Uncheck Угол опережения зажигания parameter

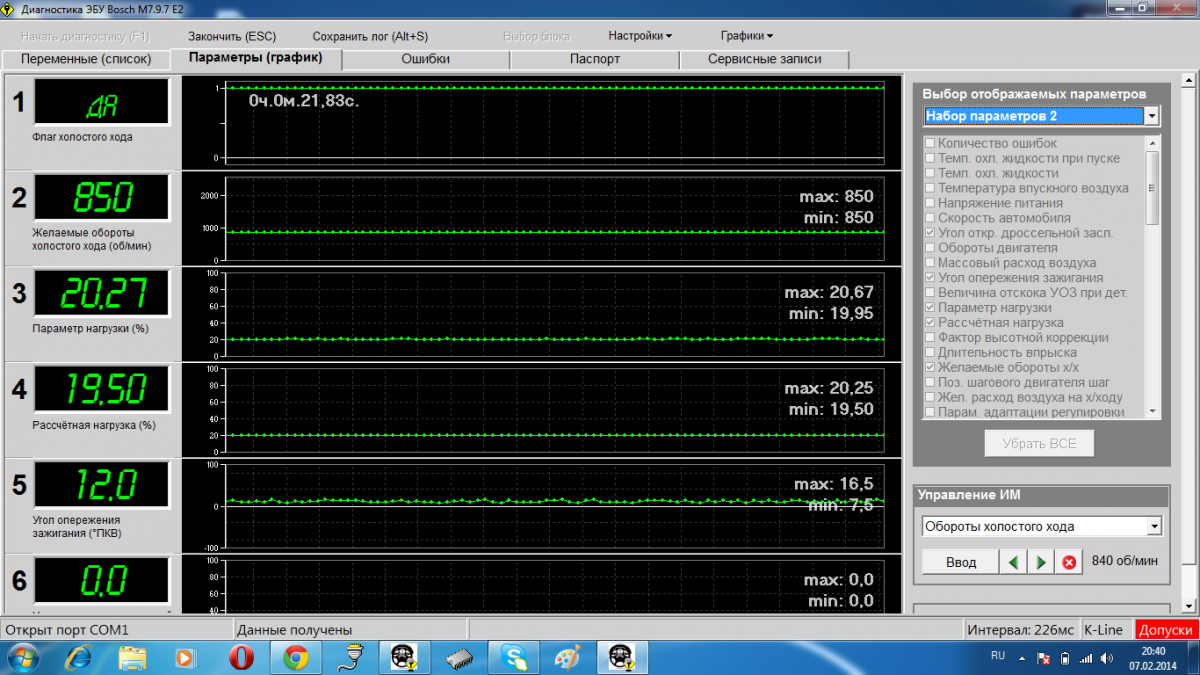coord(931,278)
